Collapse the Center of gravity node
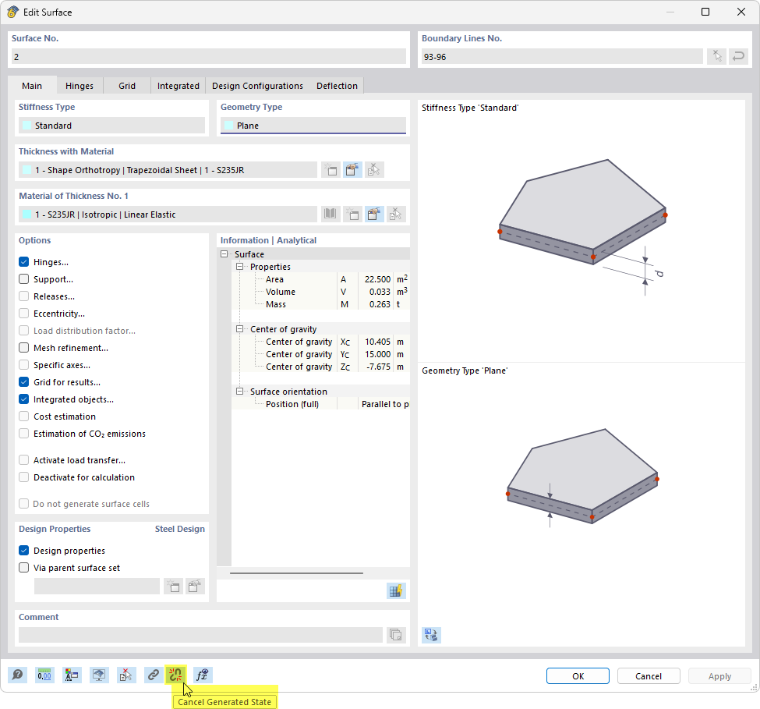This screenshot has width=760, height=709. click(x=239, y=329)
